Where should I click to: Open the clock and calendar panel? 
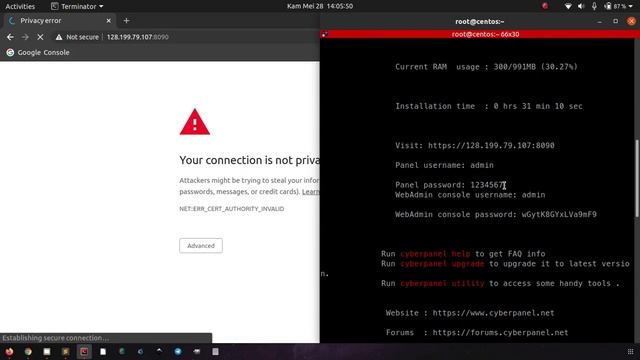(x=320, y=6)
